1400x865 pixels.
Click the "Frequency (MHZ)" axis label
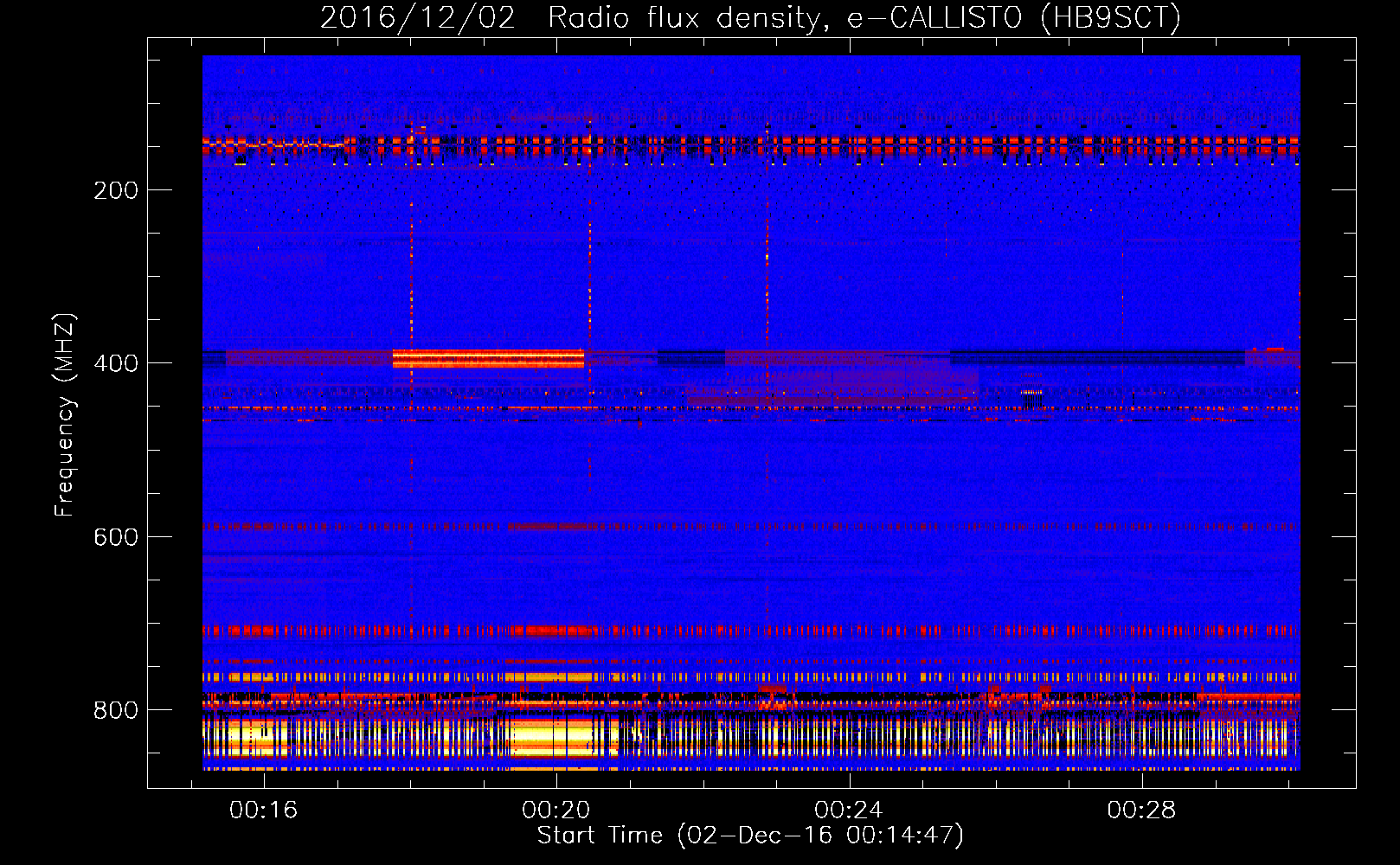pos(64,415)
